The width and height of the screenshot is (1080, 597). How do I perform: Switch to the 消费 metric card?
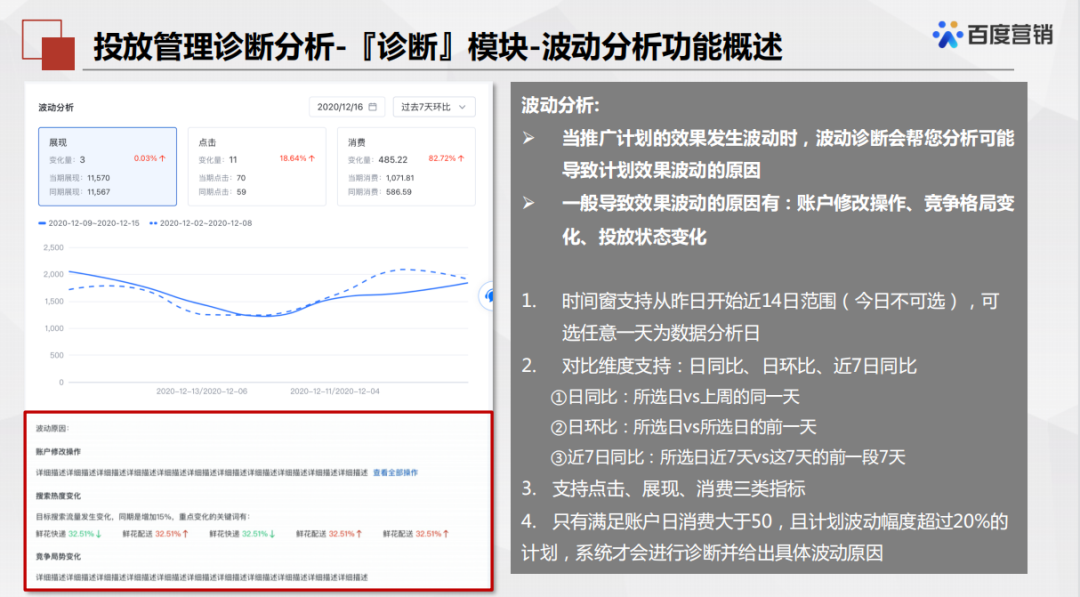point(405,166)
